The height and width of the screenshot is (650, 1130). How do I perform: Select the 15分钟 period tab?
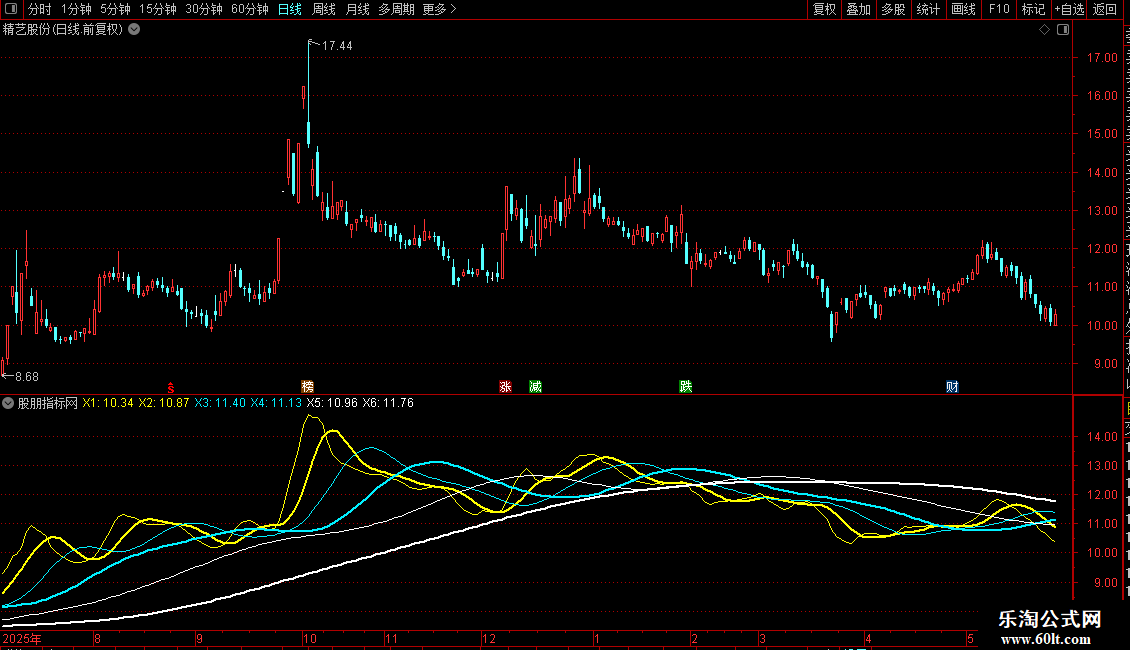158,9
